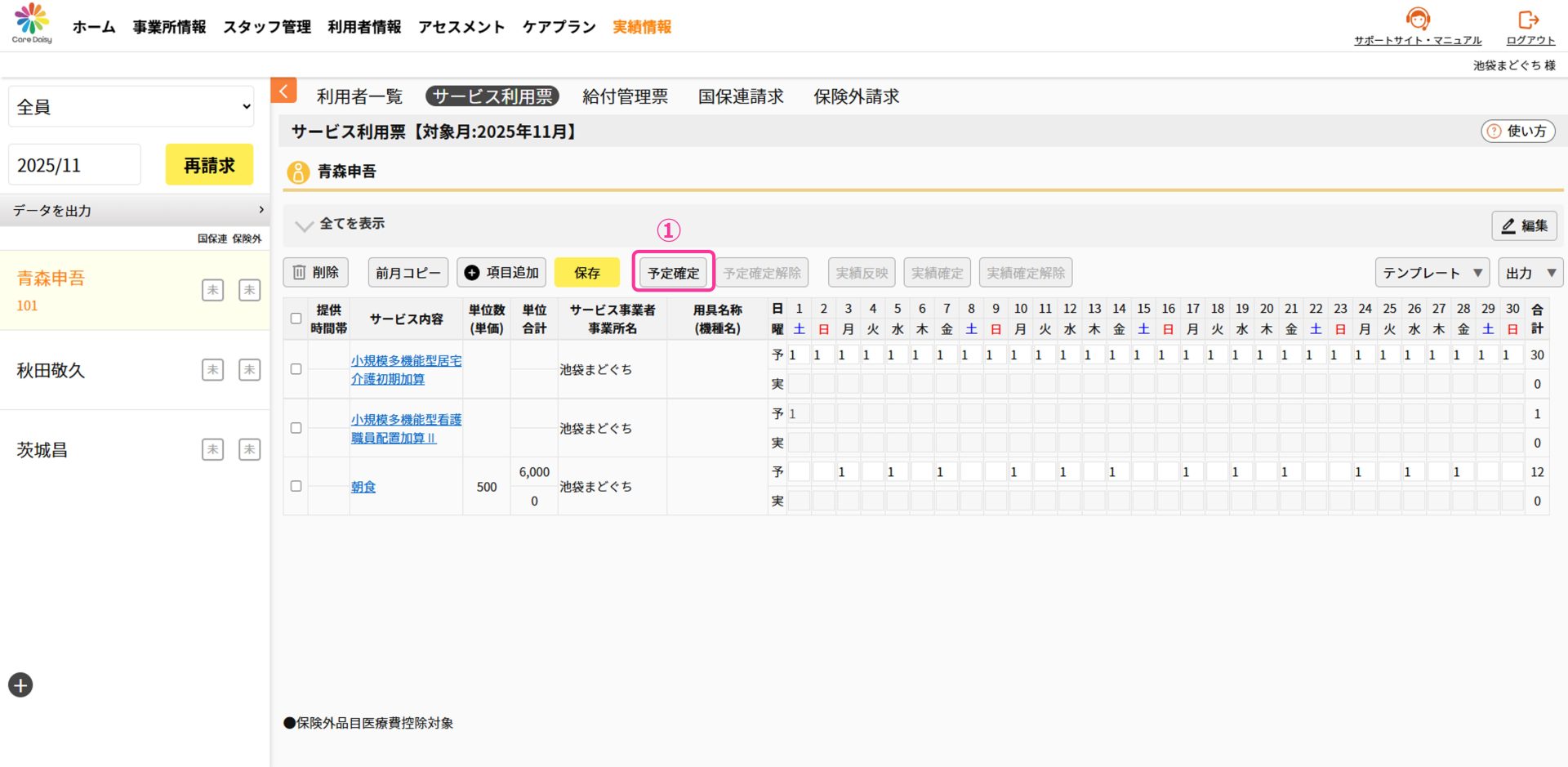
Task: Switch to the 給付管理票 tab
Action: coord(625,96)
